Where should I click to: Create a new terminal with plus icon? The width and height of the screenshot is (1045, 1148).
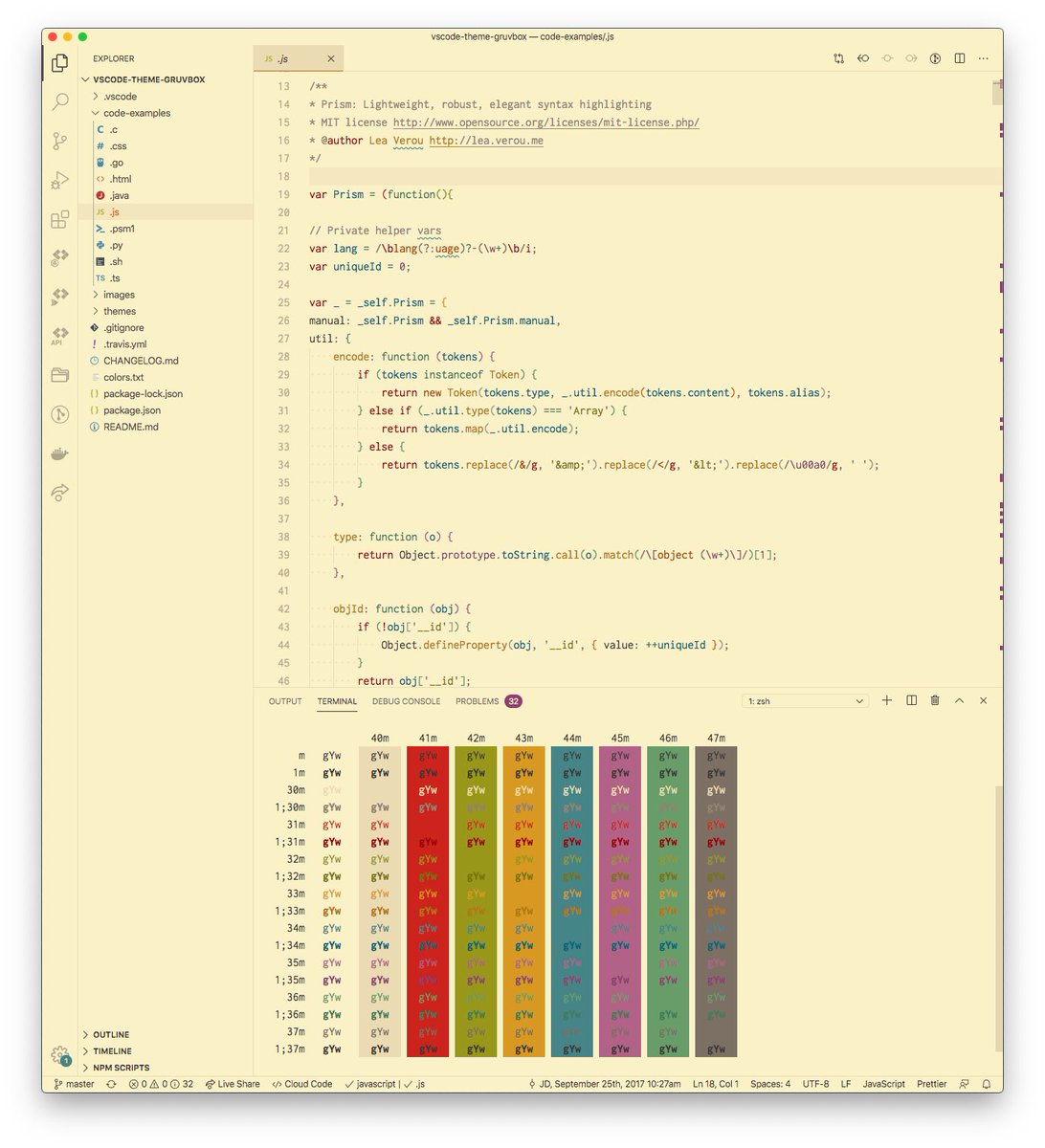coord(887,701)
